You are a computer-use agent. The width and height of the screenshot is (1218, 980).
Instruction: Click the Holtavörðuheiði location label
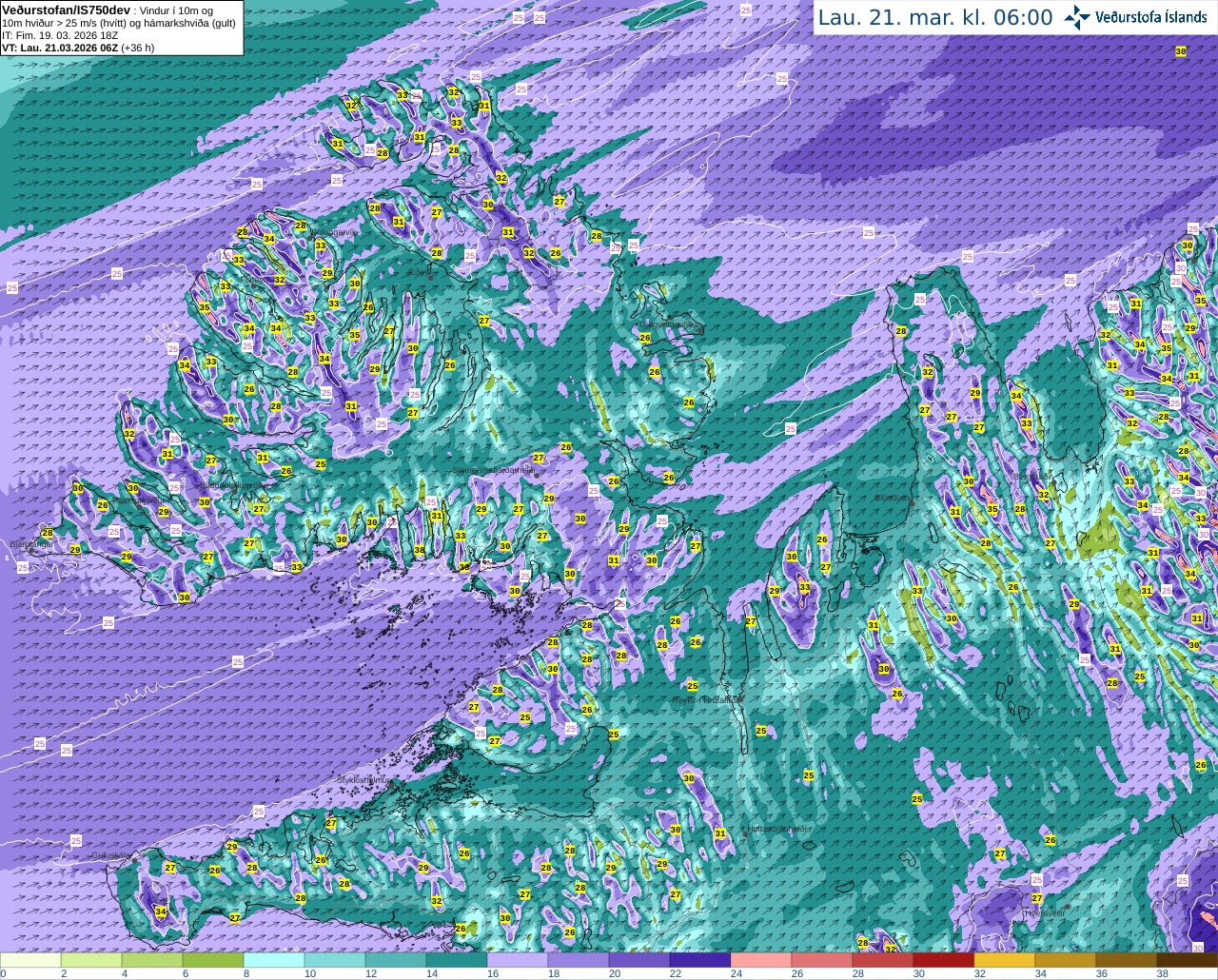tap(777, 829)
